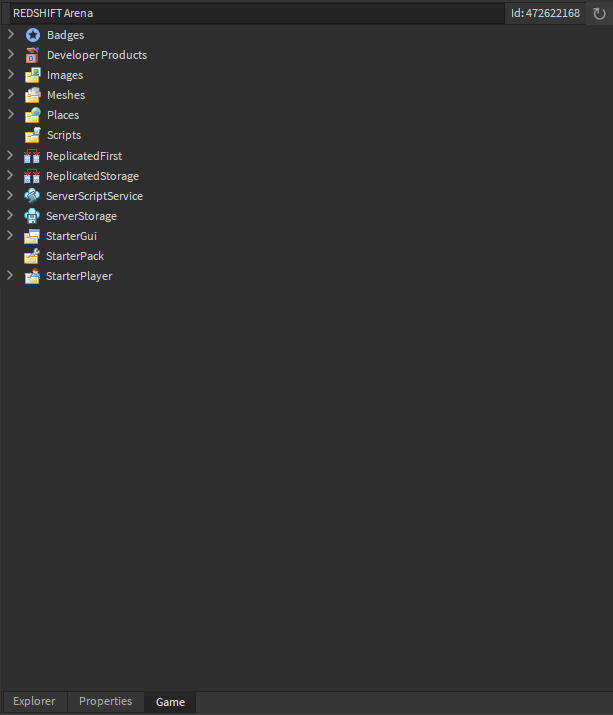Screen dimensions: 613x715
Task: Expand the Images folder
Action: pyautogui.click(x=11, y=74)
